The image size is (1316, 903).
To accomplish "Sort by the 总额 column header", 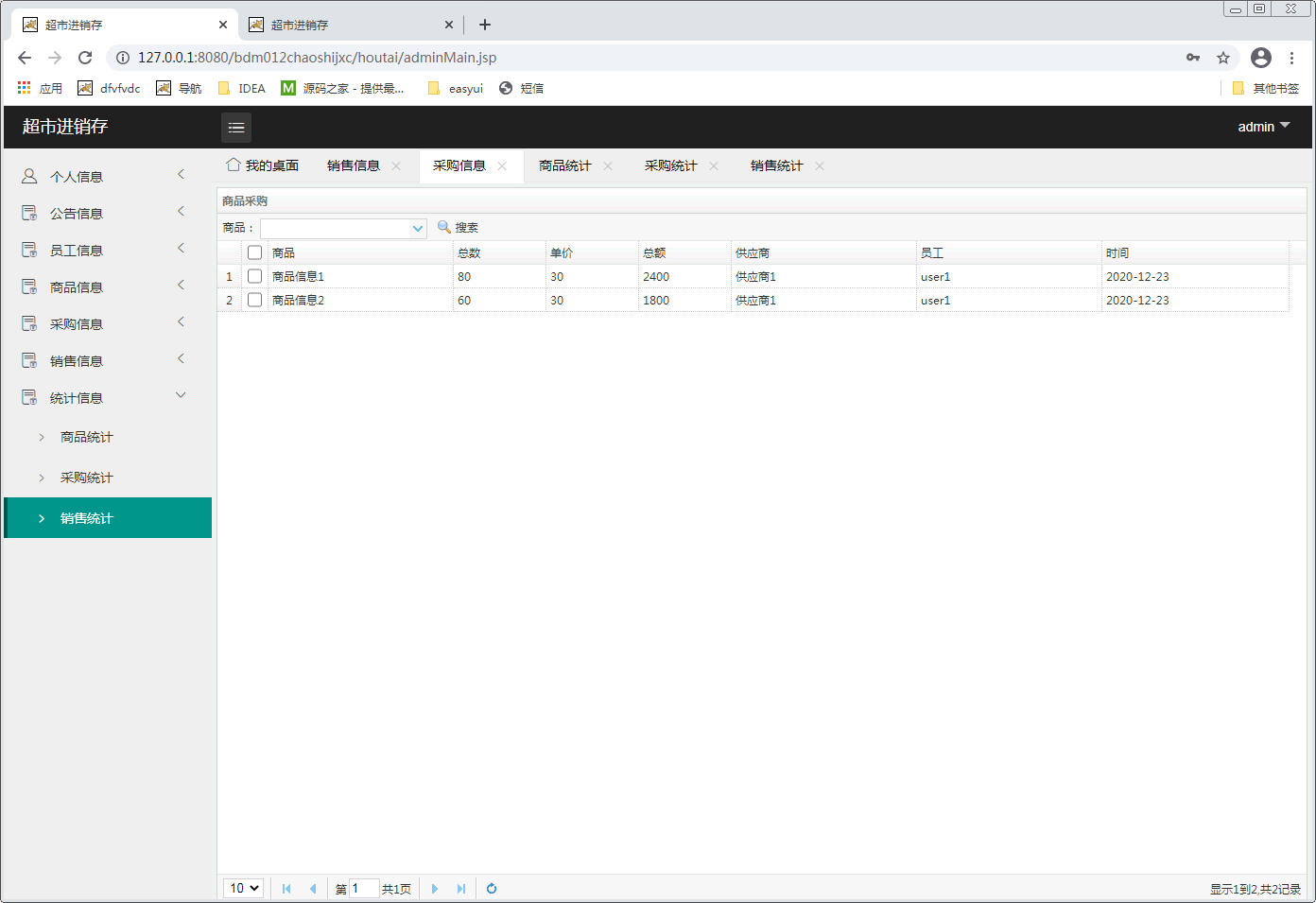I will (x=685, y=252).
